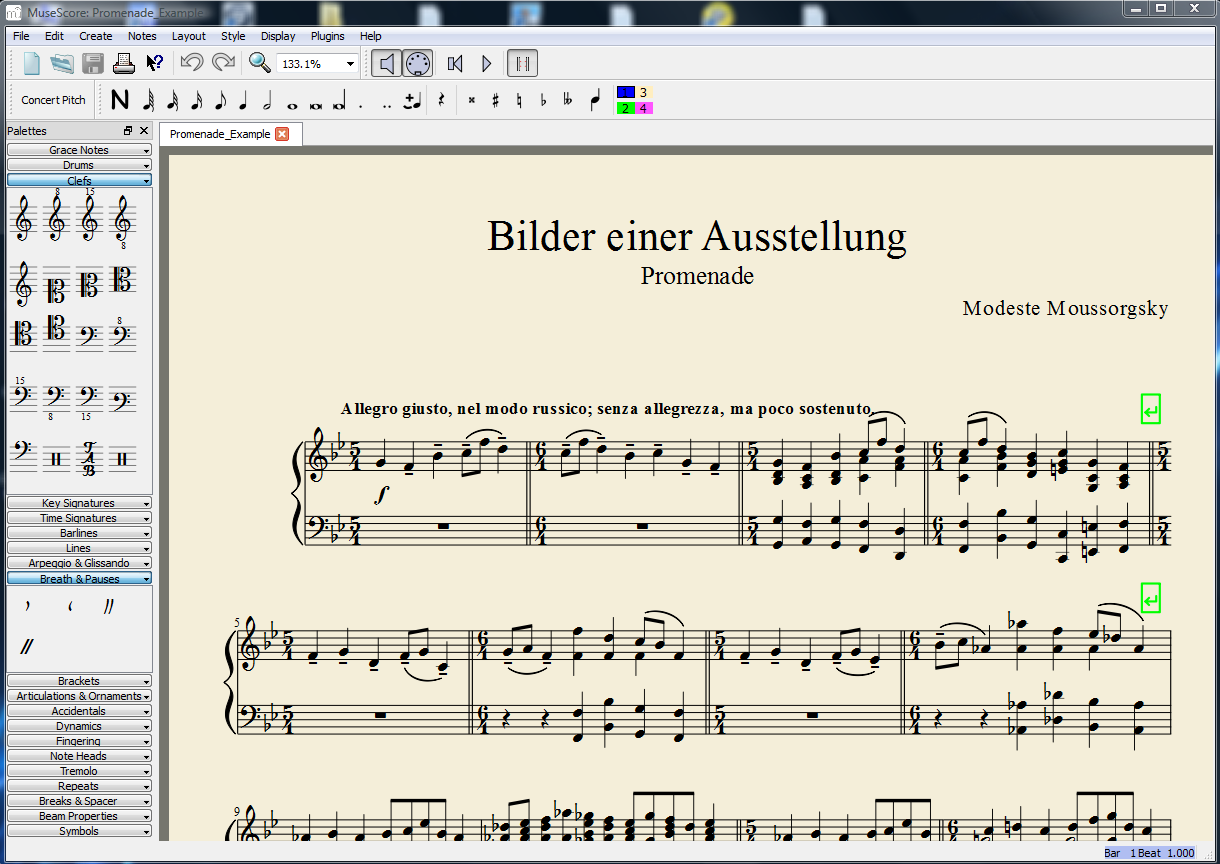Expand the Dynamics palette

click(x=79, y=726)
